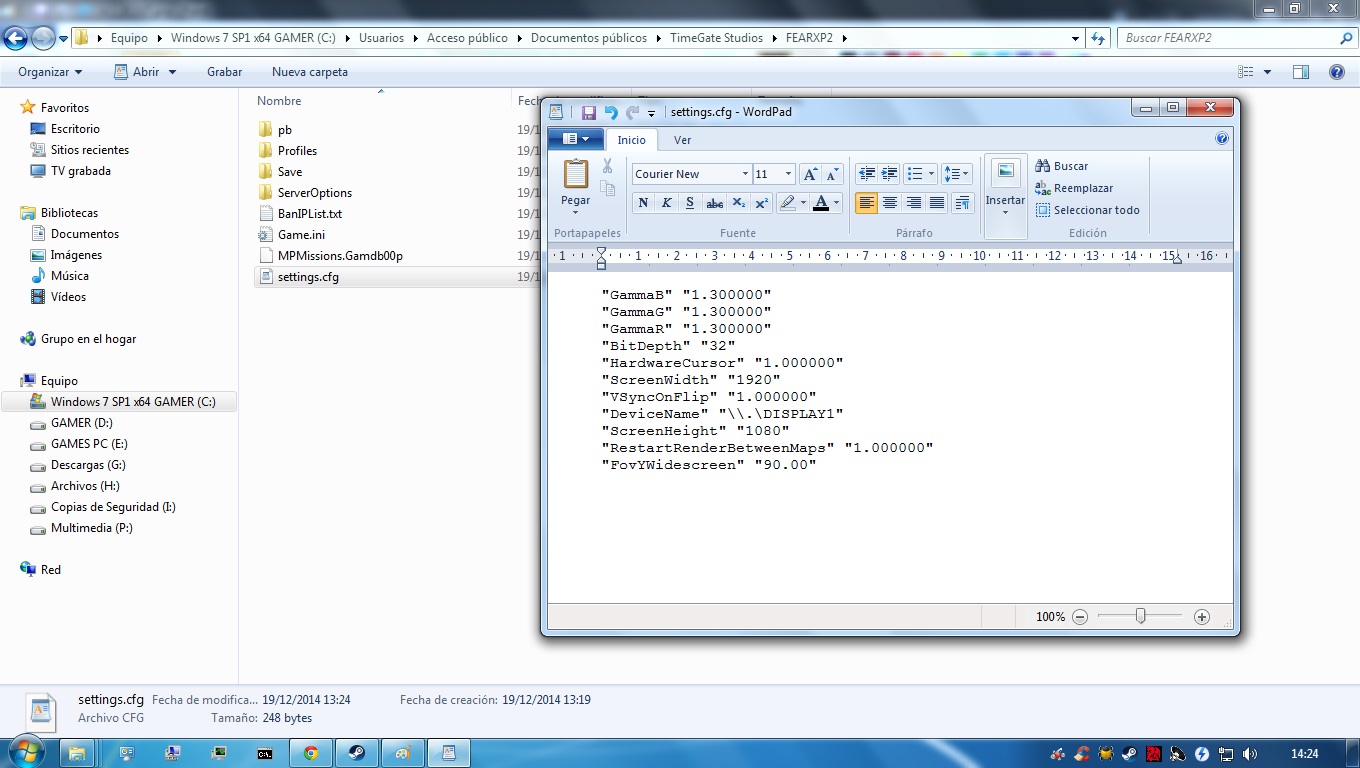Click the Abrir command in Explorer

point(145,72)
